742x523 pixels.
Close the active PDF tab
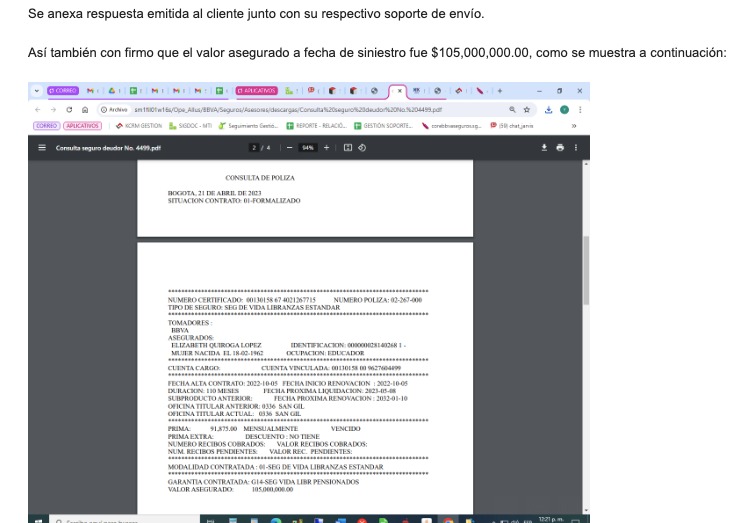400,91
